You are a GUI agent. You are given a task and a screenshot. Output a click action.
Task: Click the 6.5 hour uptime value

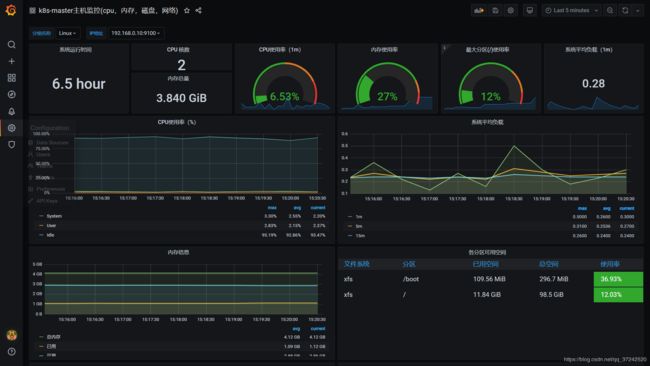[78, 84]
